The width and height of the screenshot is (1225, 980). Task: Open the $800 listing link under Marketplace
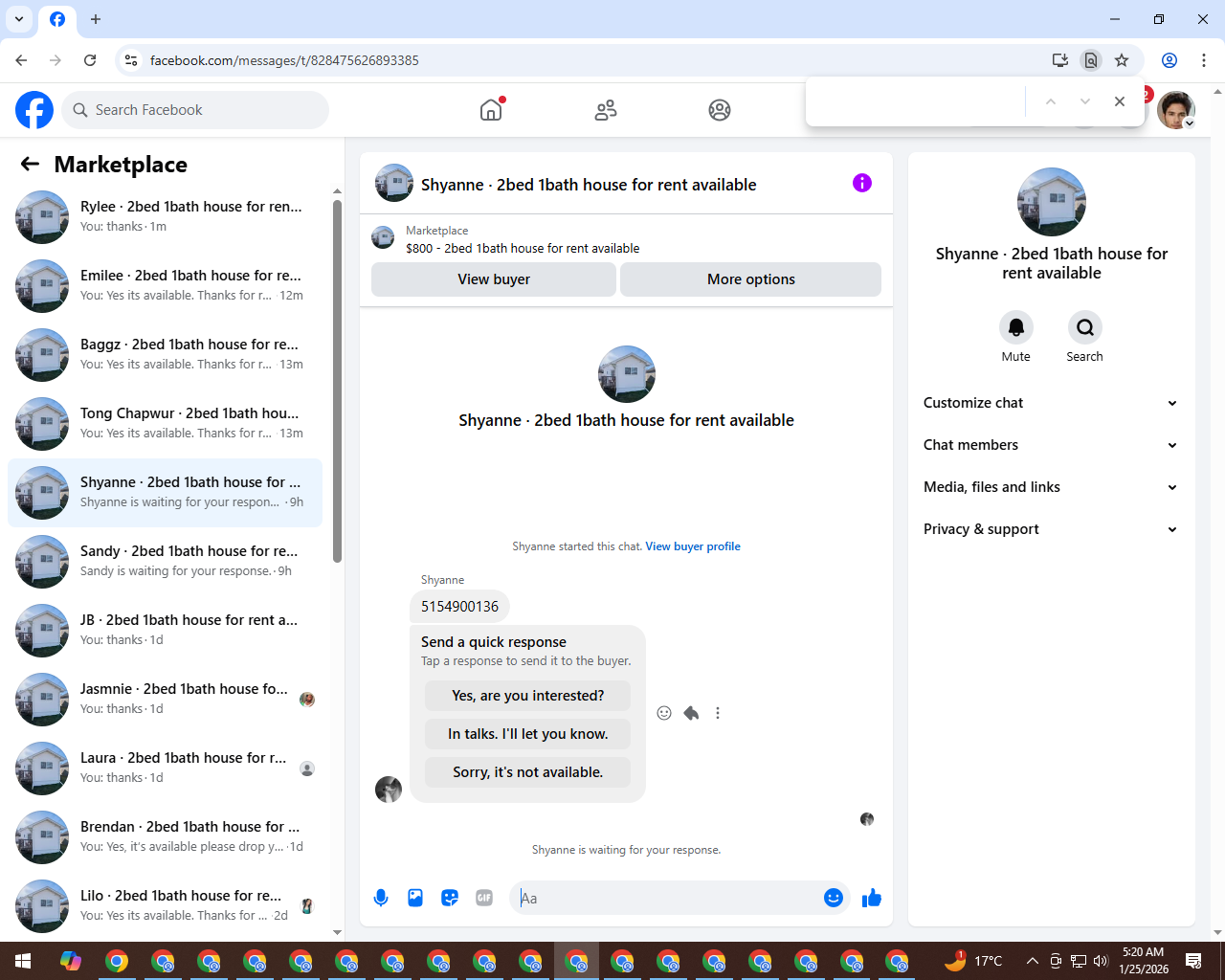(523, 248)
